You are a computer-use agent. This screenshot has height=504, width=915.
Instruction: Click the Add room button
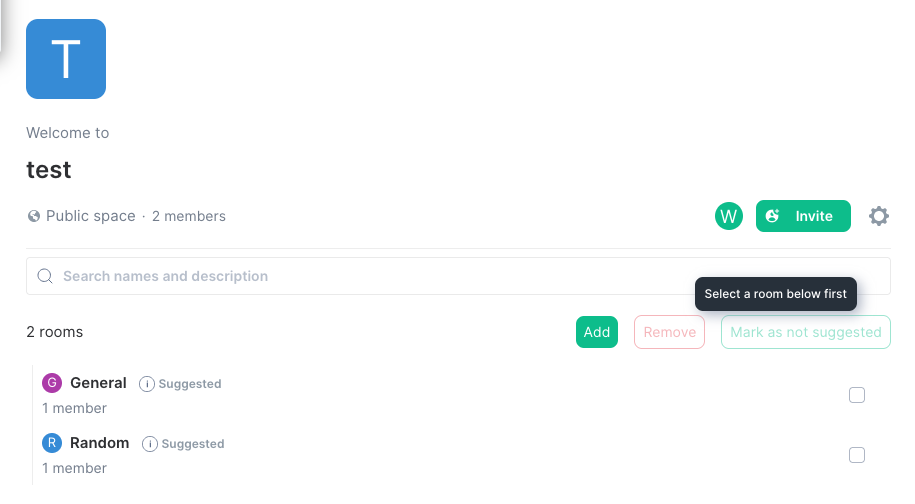point(596,332)
